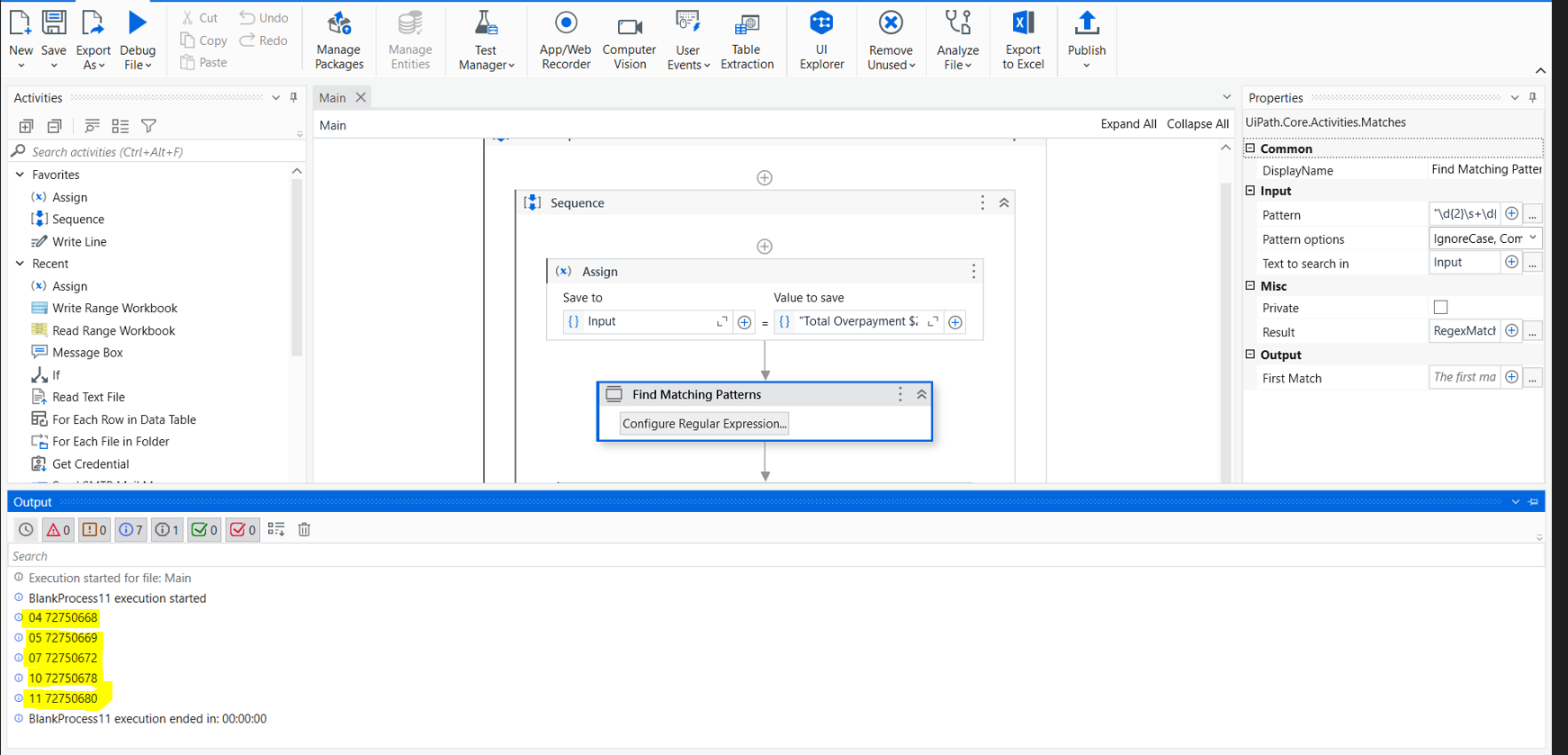This screenshot has height=755, width=1568.
Task: Toggle the warning messages filter in Output
Action: click(94, 530)
